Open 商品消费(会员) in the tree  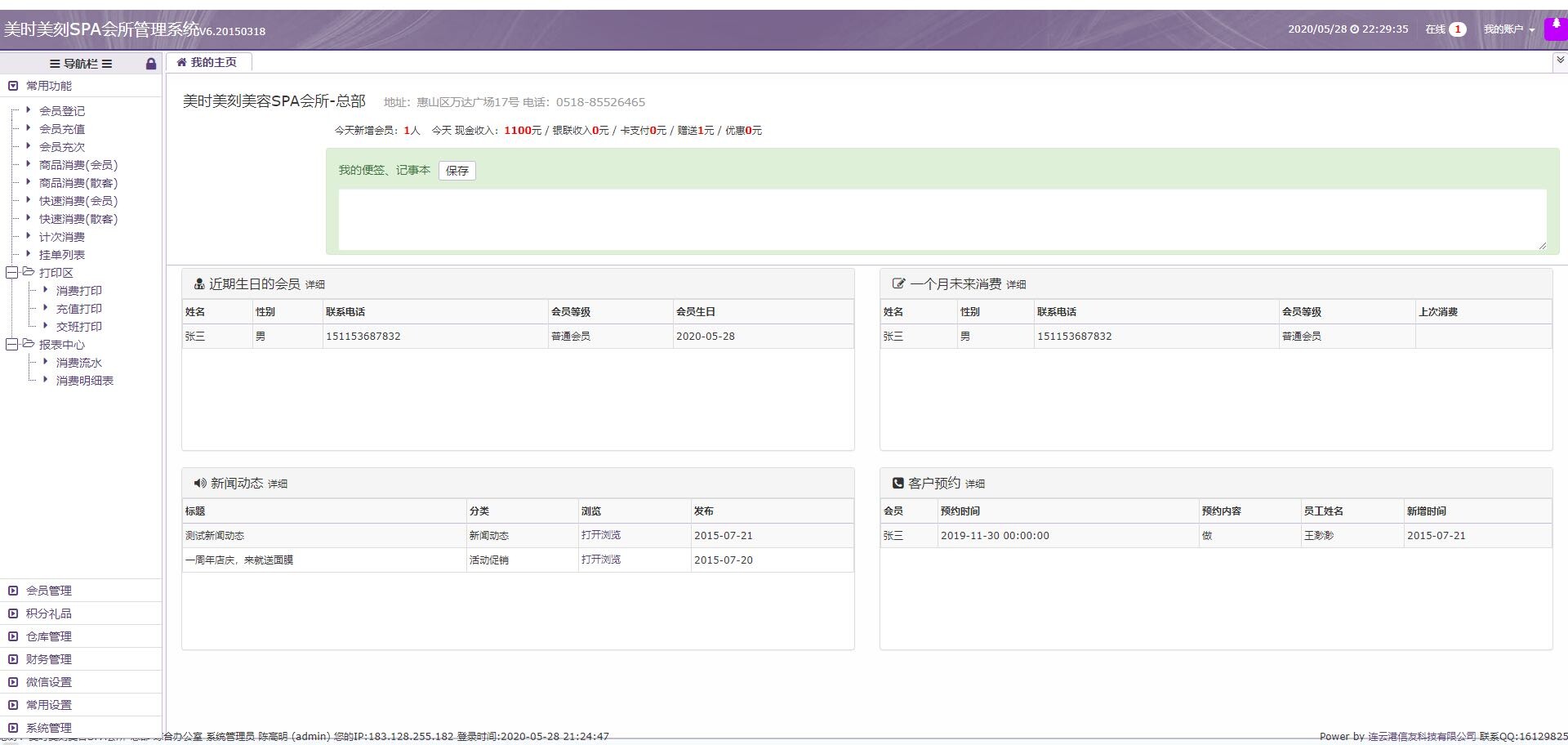point(78,165)
